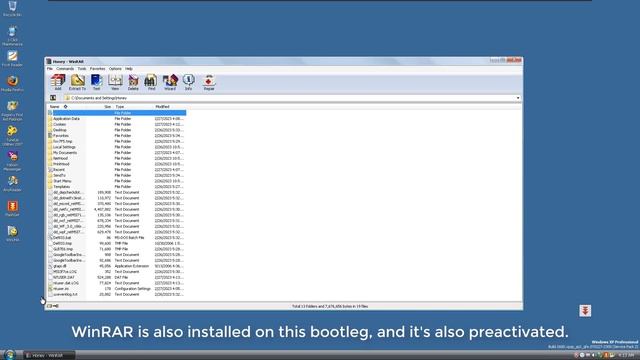The width and height of the screenshot is (640, 360).
Task: Click the Add toolbar icon in WinRAR
Action: (x=58, y=82)
